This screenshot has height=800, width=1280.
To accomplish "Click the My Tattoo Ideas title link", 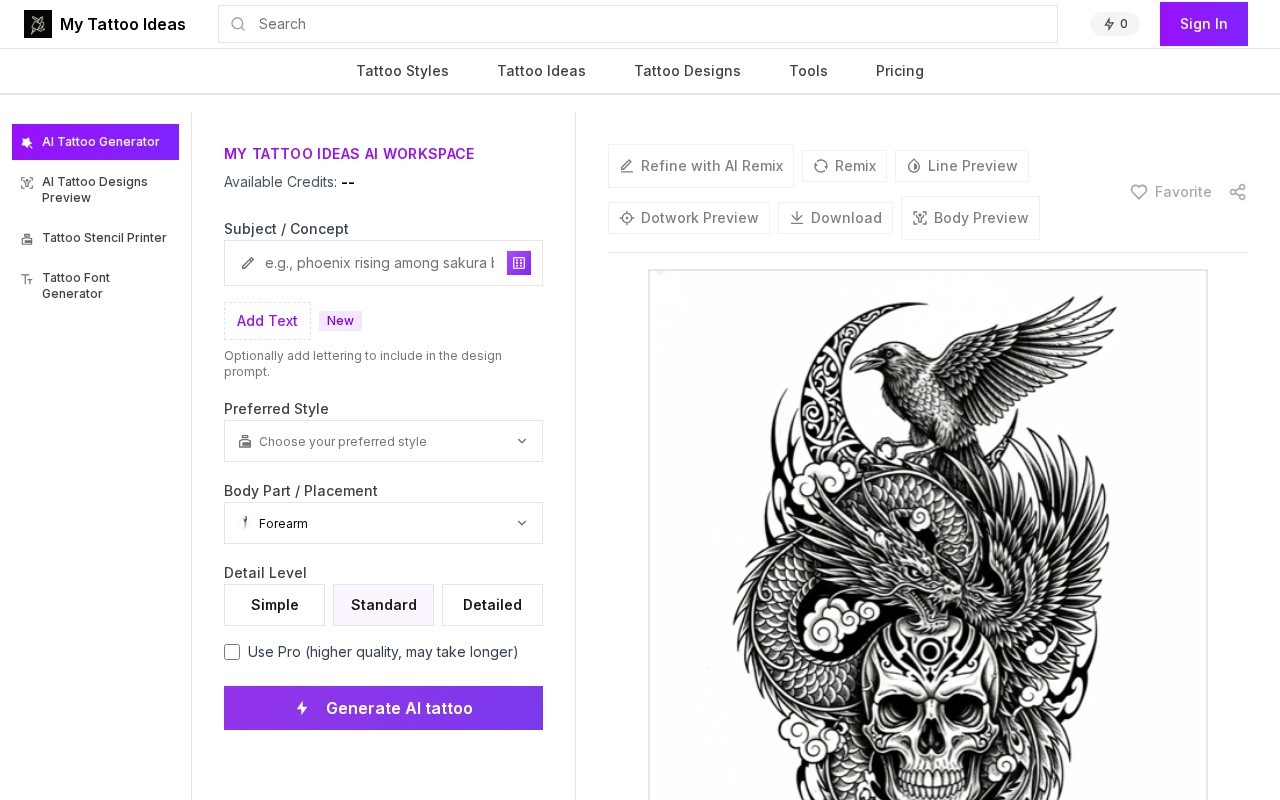I will pyautogui.click(x=123, y=24).
